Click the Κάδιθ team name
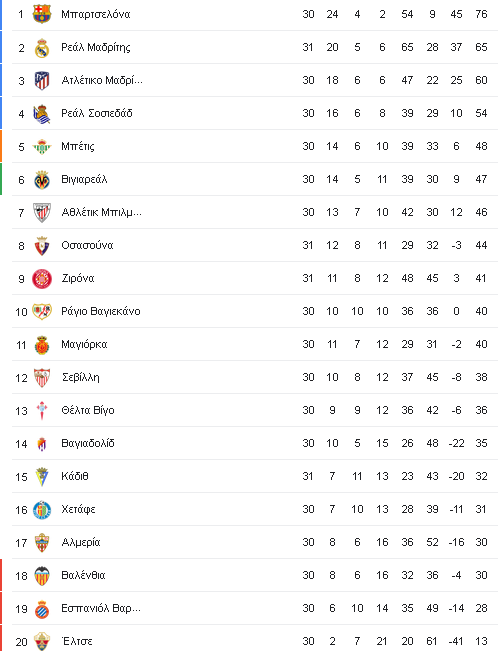 click(x=75, y=476)
